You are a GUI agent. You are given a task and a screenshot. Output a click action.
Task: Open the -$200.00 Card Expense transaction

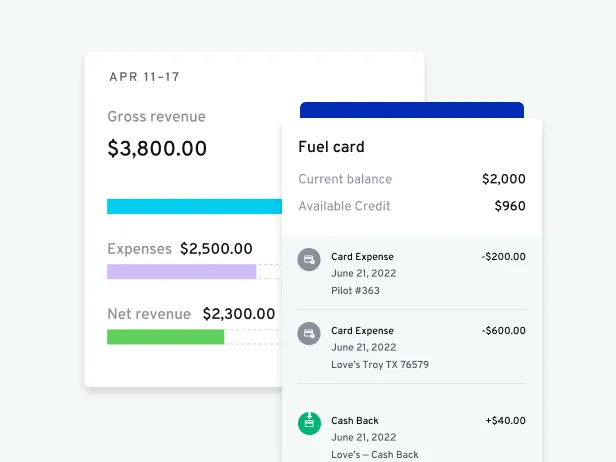pos(411,273)
